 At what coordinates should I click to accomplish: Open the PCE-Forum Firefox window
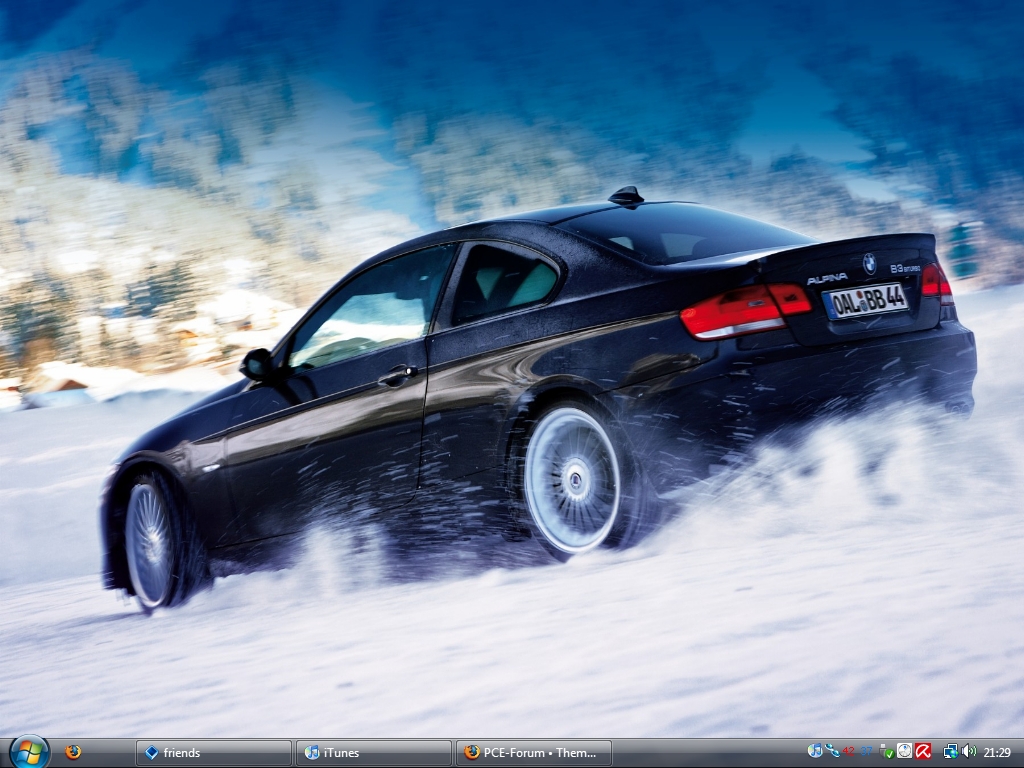533,753
